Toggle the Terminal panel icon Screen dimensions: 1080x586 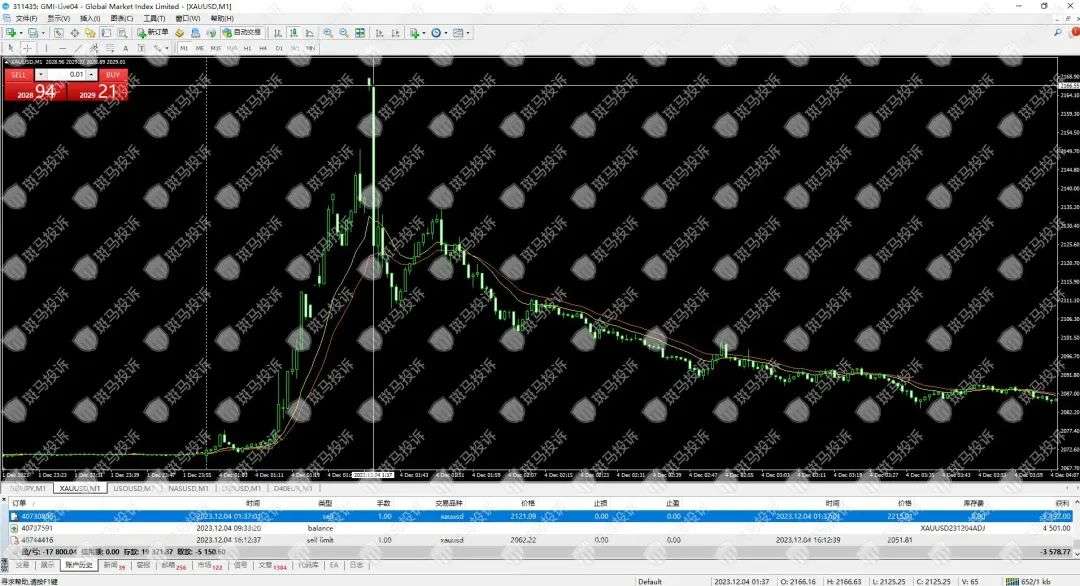coord(106,32)
